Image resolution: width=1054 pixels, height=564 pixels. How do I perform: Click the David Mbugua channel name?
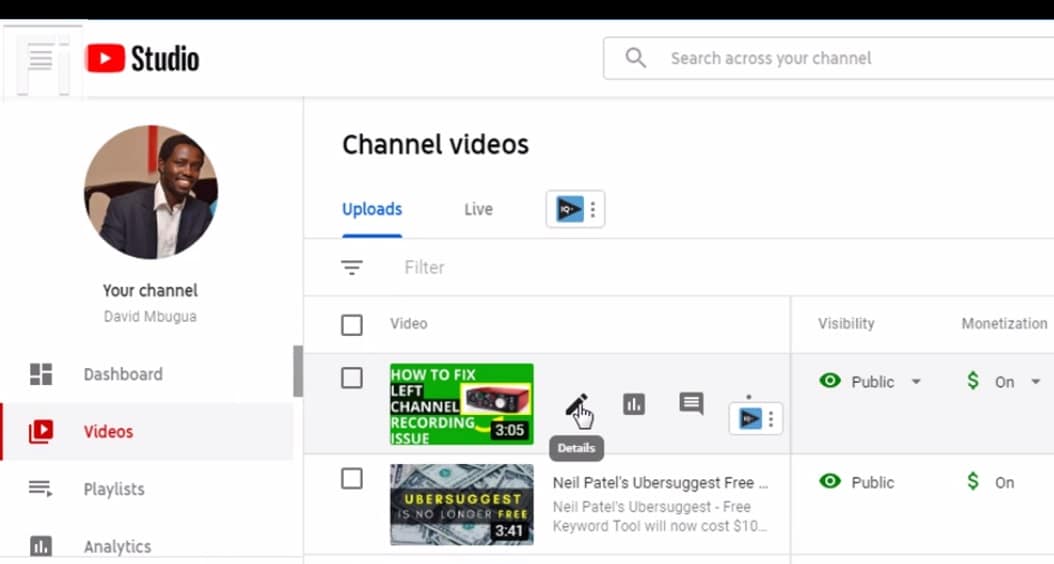tap(151, 317)
